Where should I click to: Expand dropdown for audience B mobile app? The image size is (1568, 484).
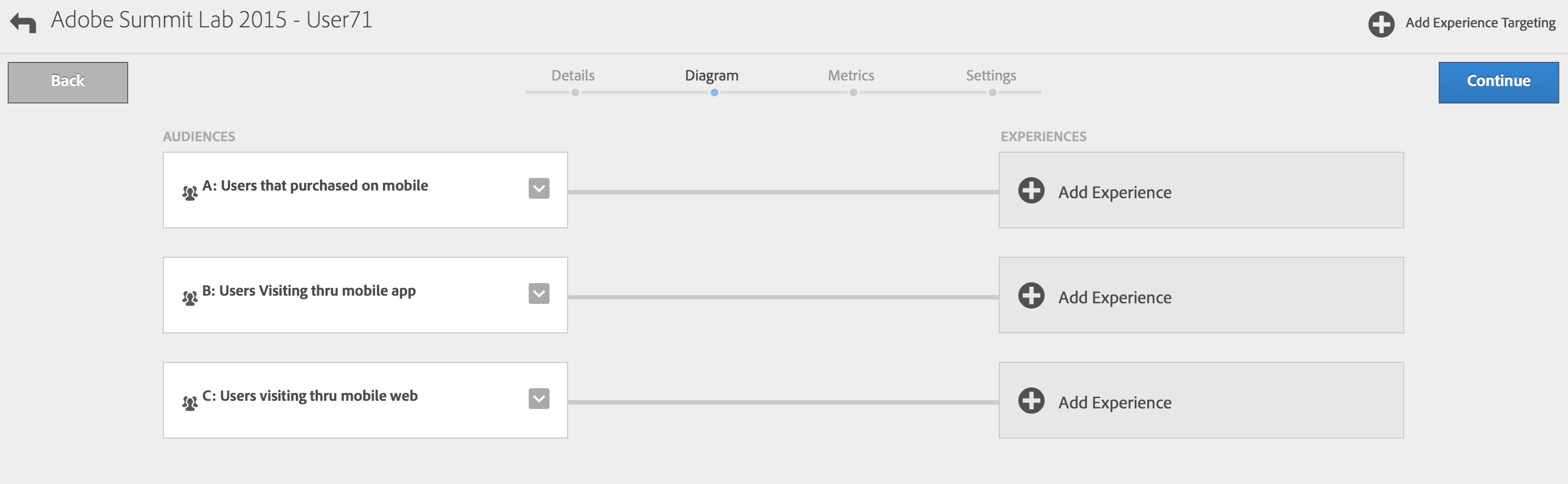[x=539, y=293]
